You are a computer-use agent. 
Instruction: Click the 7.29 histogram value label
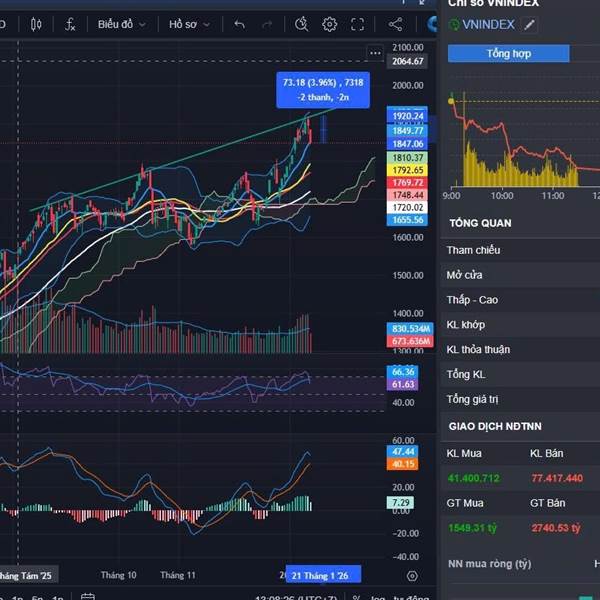coord(400,502)
